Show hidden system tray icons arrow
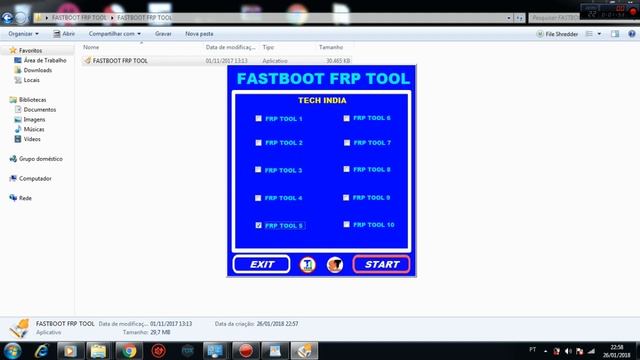The image size is (640, 360). pyautogui.click(x=545, y=351)
